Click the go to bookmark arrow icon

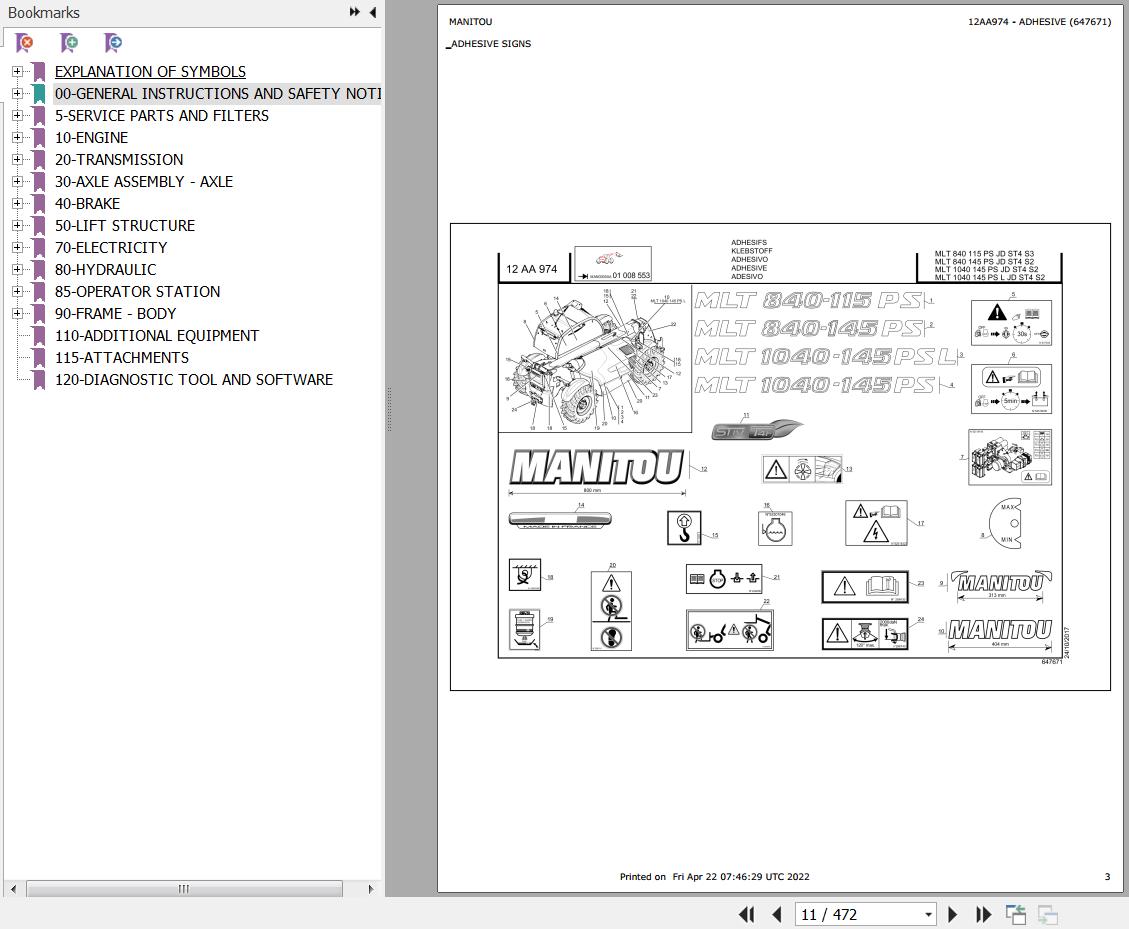(x=113, y=43)
